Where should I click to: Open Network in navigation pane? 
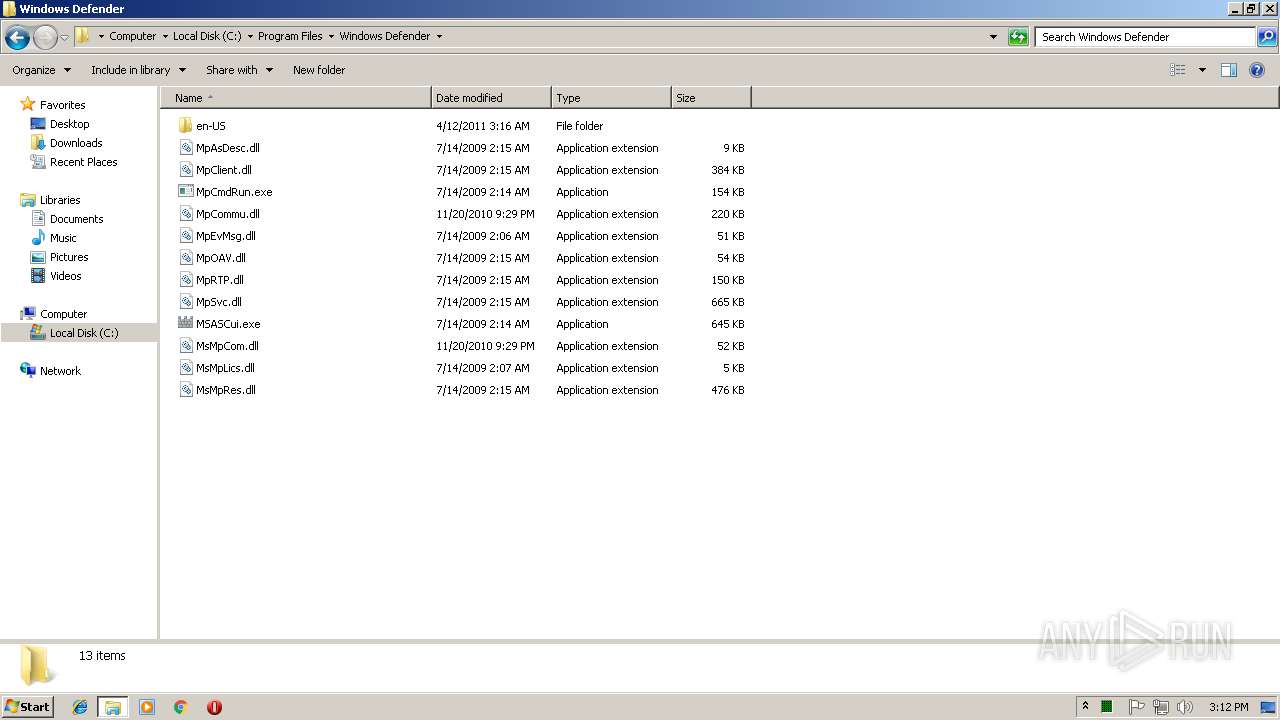click(x=60, y=371)
